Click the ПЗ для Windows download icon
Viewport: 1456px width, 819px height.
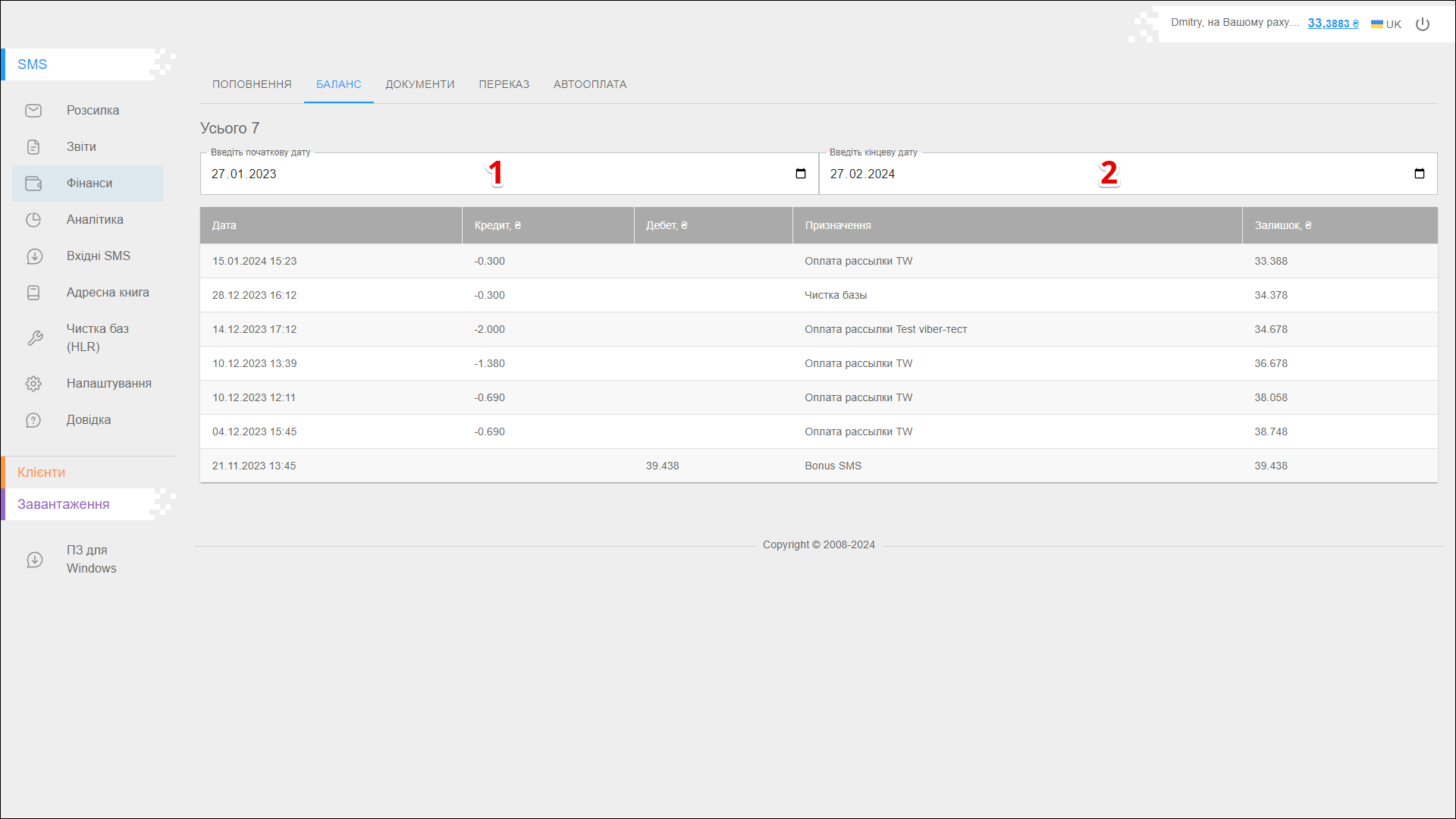coord(35,560)
